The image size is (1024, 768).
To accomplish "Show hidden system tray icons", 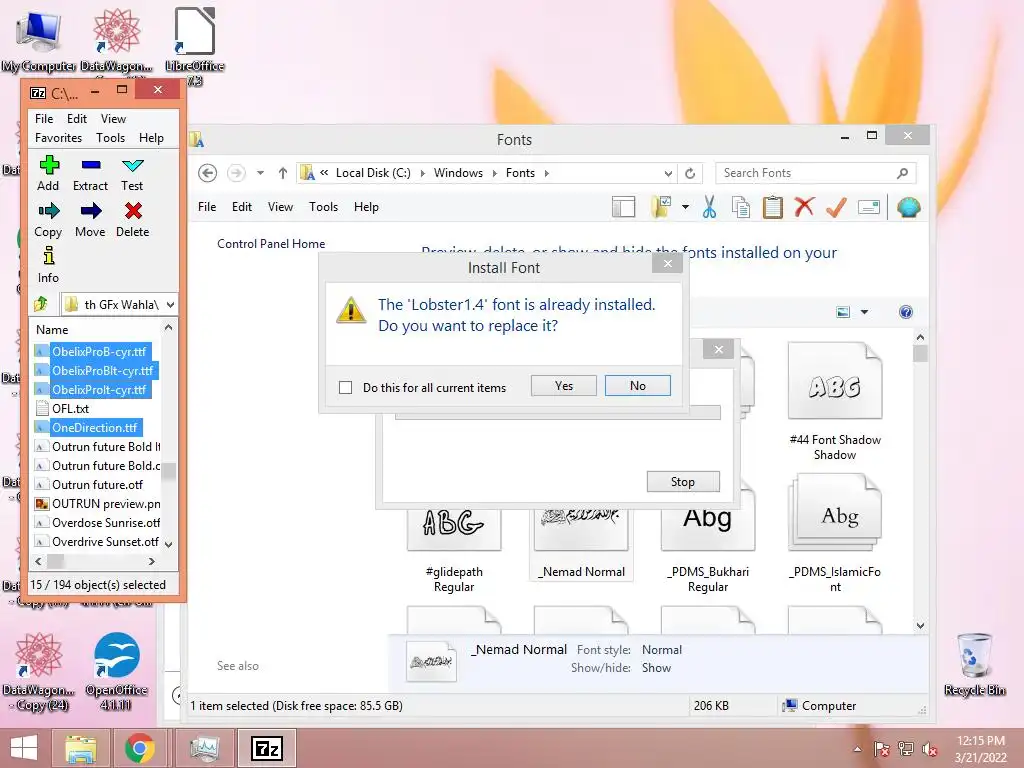I will [857, 749].
